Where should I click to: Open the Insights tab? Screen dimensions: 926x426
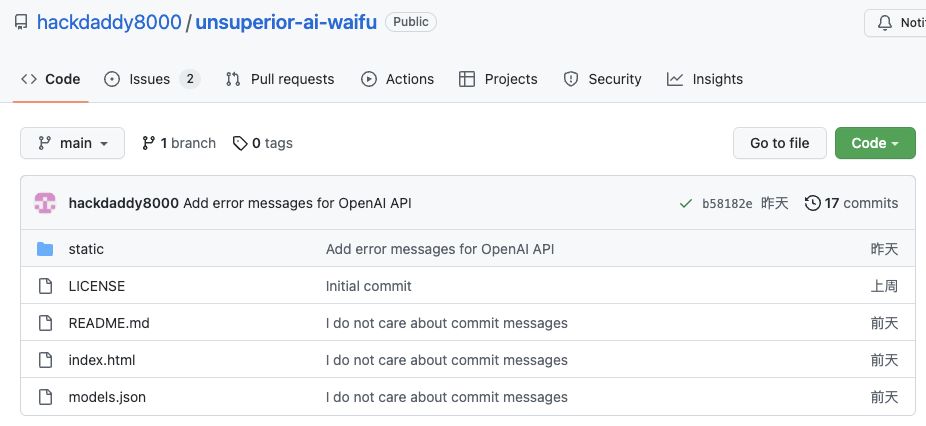[x=705, y=79]
